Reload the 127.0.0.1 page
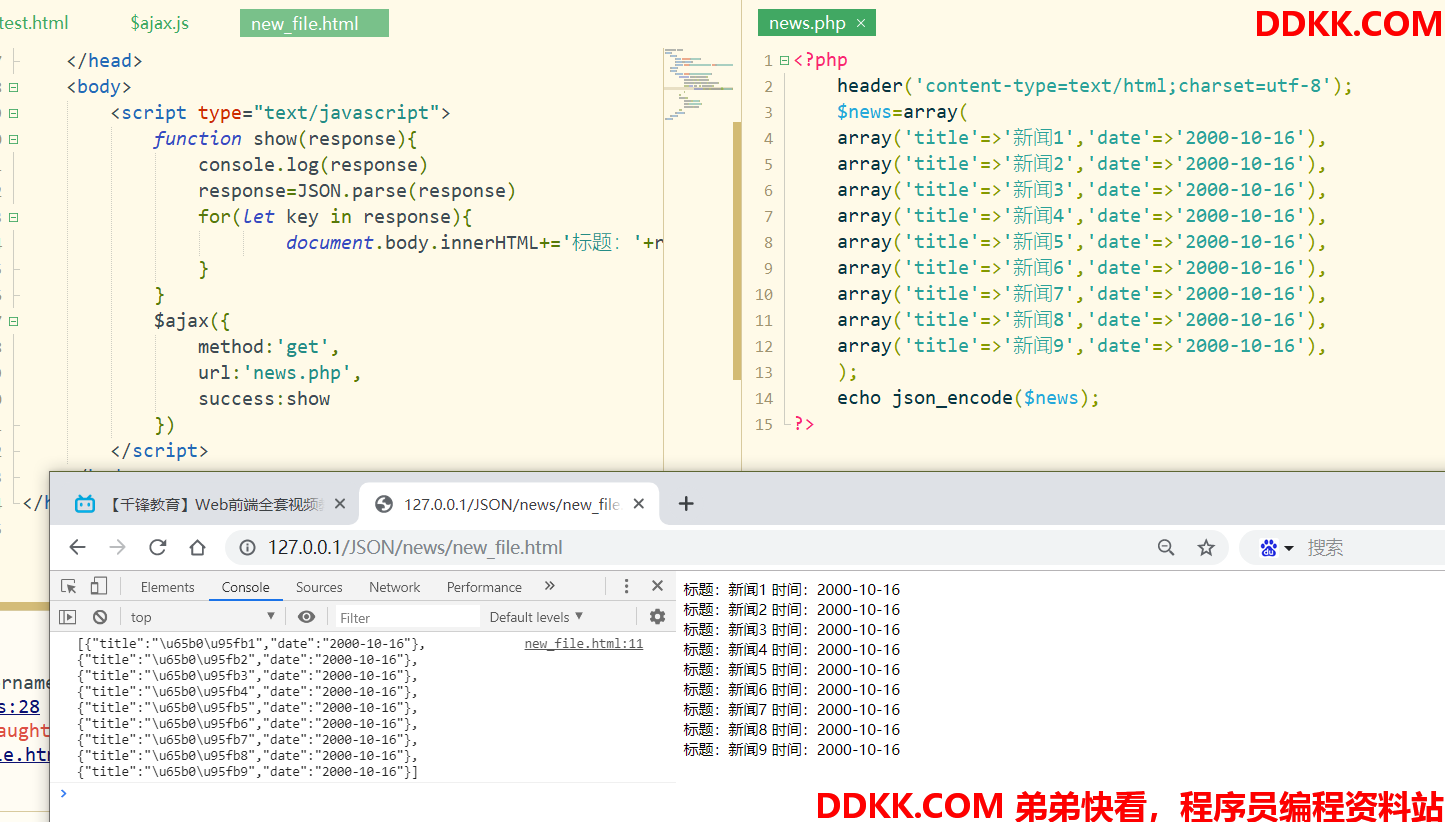 click(x=157, y=547)
